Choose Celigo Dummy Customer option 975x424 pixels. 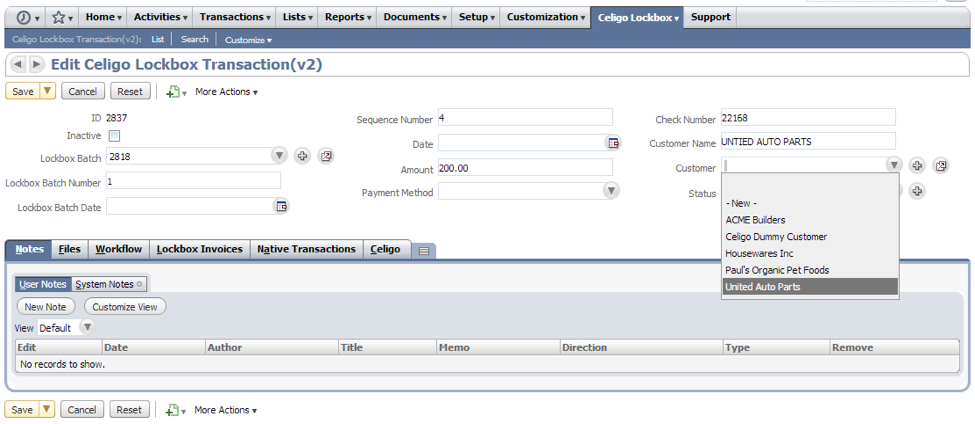(x=810, y=236)
